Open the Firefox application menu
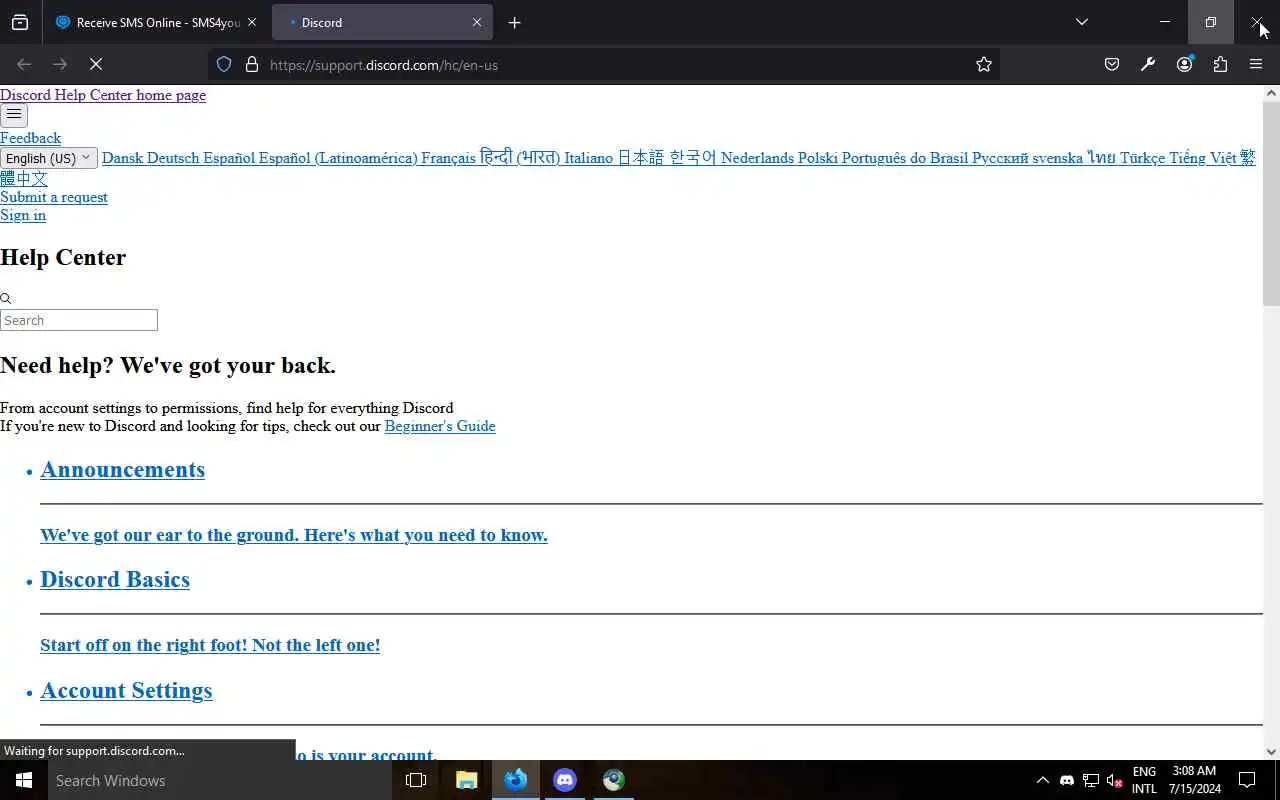Screen dimensions: 1280x800 (1256, 64)
